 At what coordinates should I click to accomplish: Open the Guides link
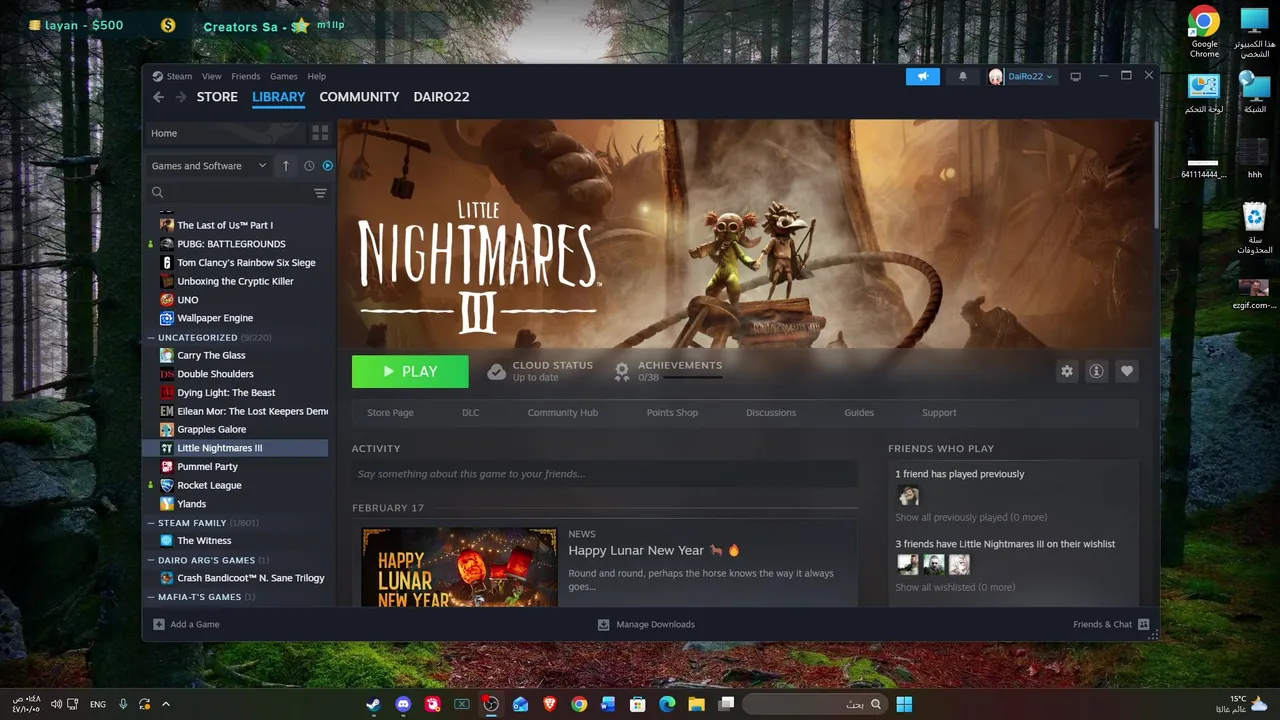[x=859, y=412]
